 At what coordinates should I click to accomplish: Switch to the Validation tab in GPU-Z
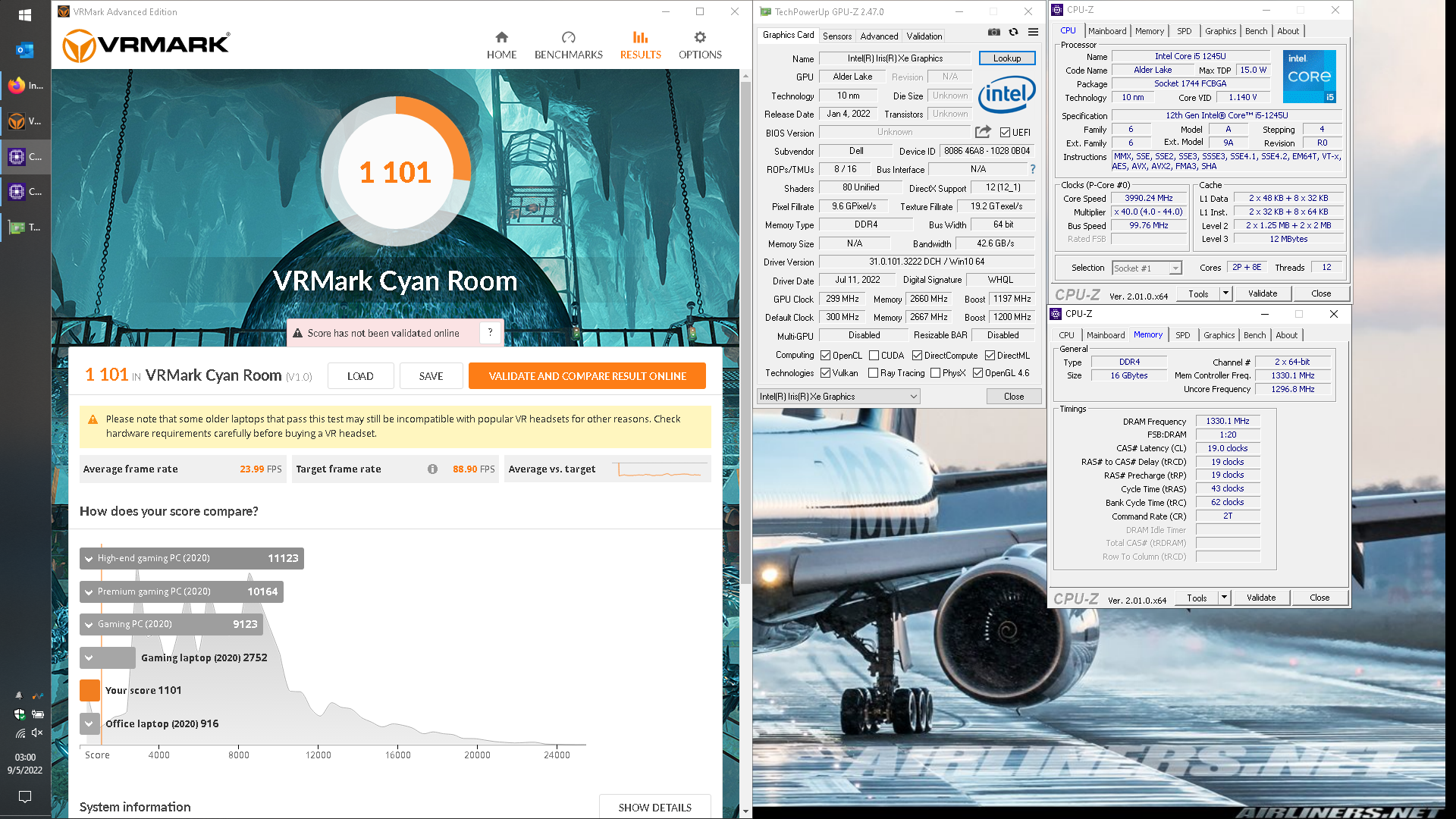[924, 36]
